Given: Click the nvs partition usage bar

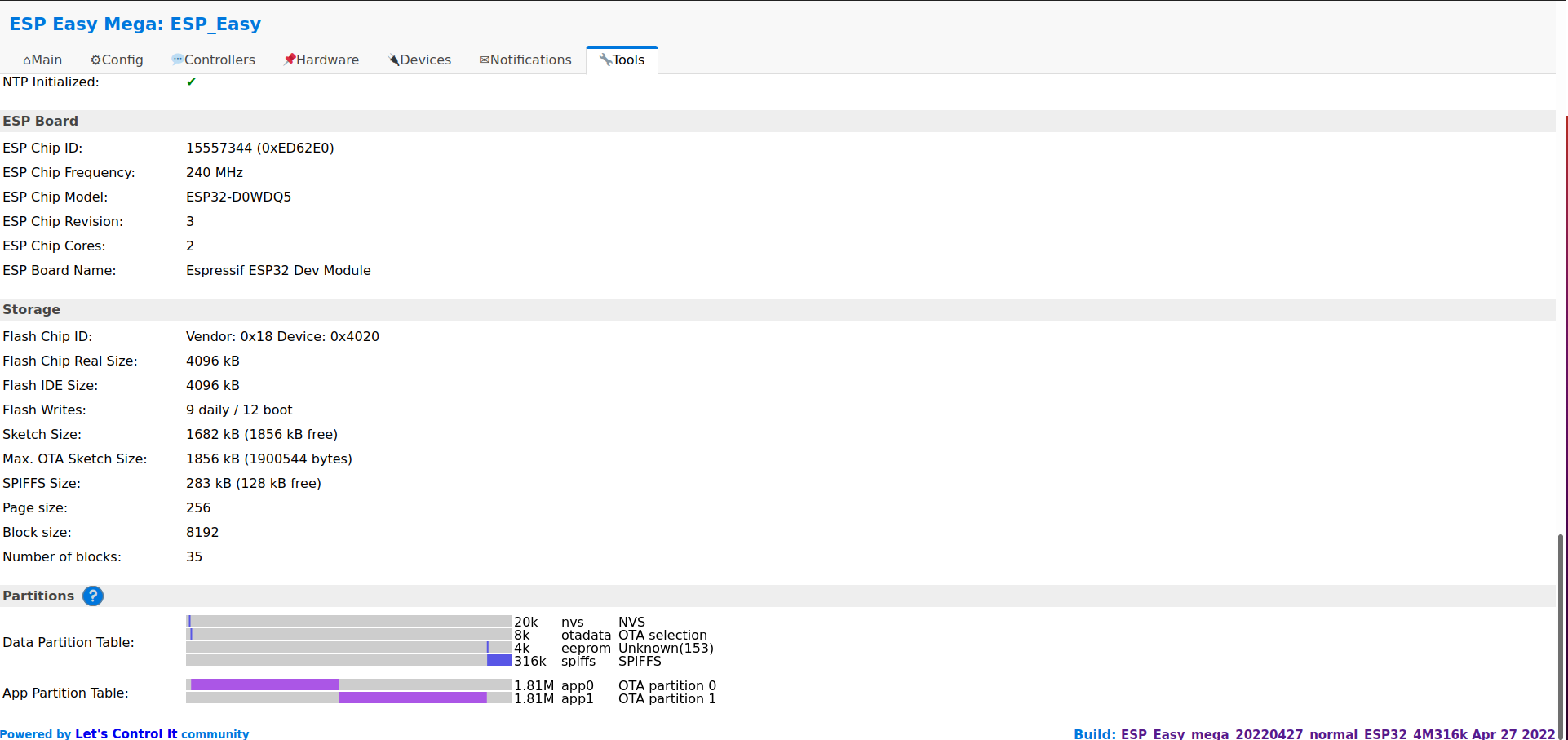Looking at the screenshot, I should [x=349, y=622].
